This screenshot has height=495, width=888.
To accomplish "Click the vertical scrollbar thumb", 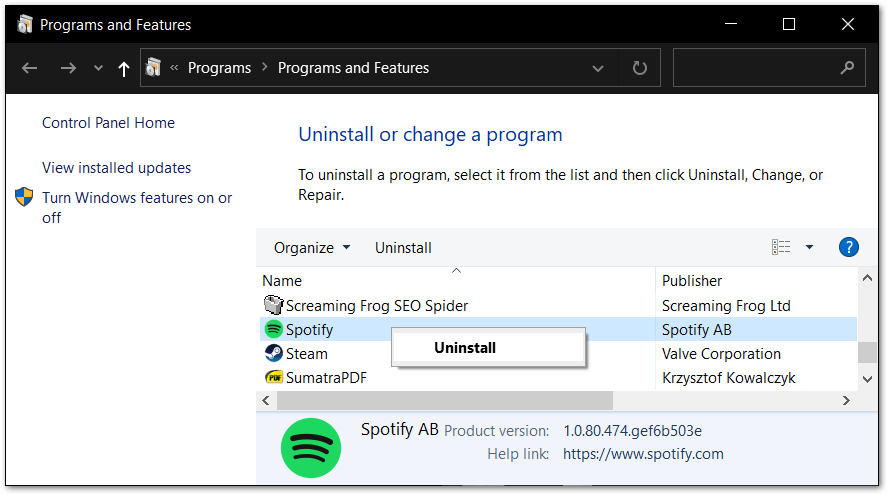I will tap(867, 352).
